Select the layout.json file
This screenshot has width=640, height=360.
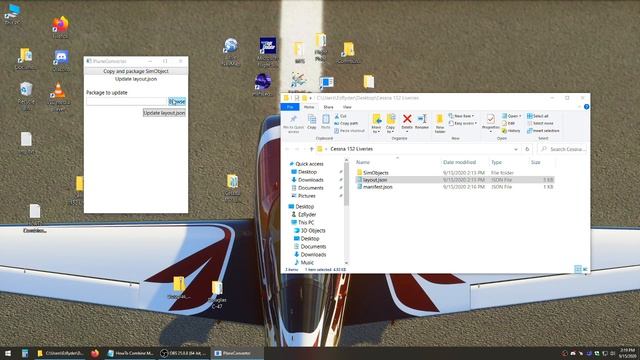(x=454, y=180)
